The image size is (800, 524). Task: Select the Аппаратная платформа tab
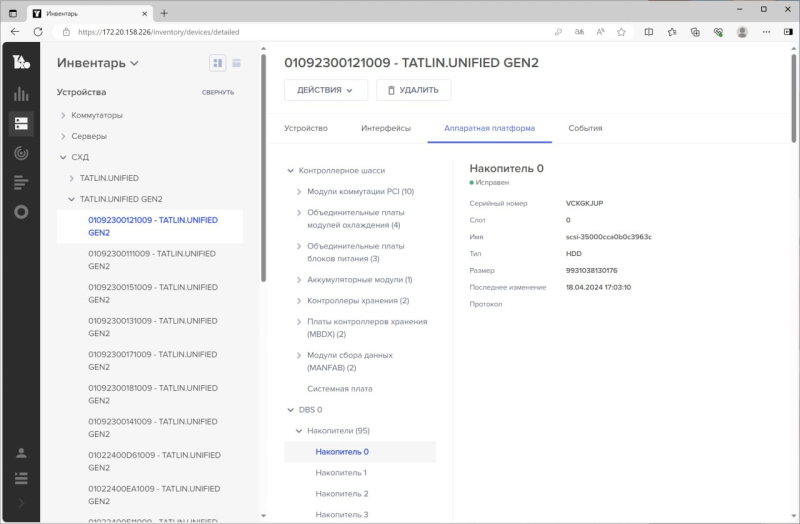pyautogui.click(x=489, y=128)
